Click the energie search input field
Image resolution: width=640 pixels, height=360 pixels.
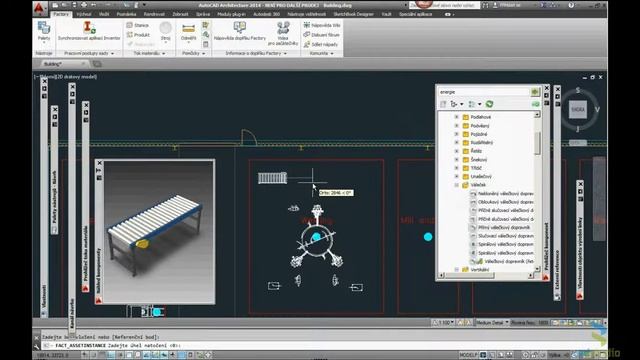(x=484, y=92)
